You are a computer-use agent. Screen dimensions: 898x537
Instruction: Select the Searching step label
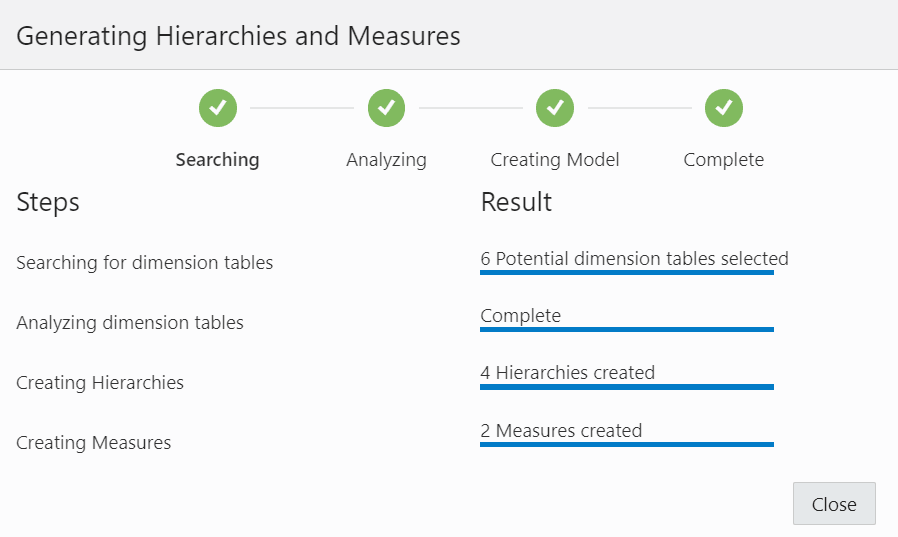(x=217, y=160)
